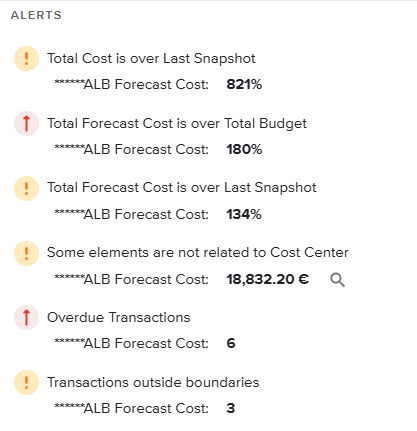The width and height of the screenshot is (417, 431).
Task: Open the Transactions outside boundaries alert
Action: tap(153, 382)
